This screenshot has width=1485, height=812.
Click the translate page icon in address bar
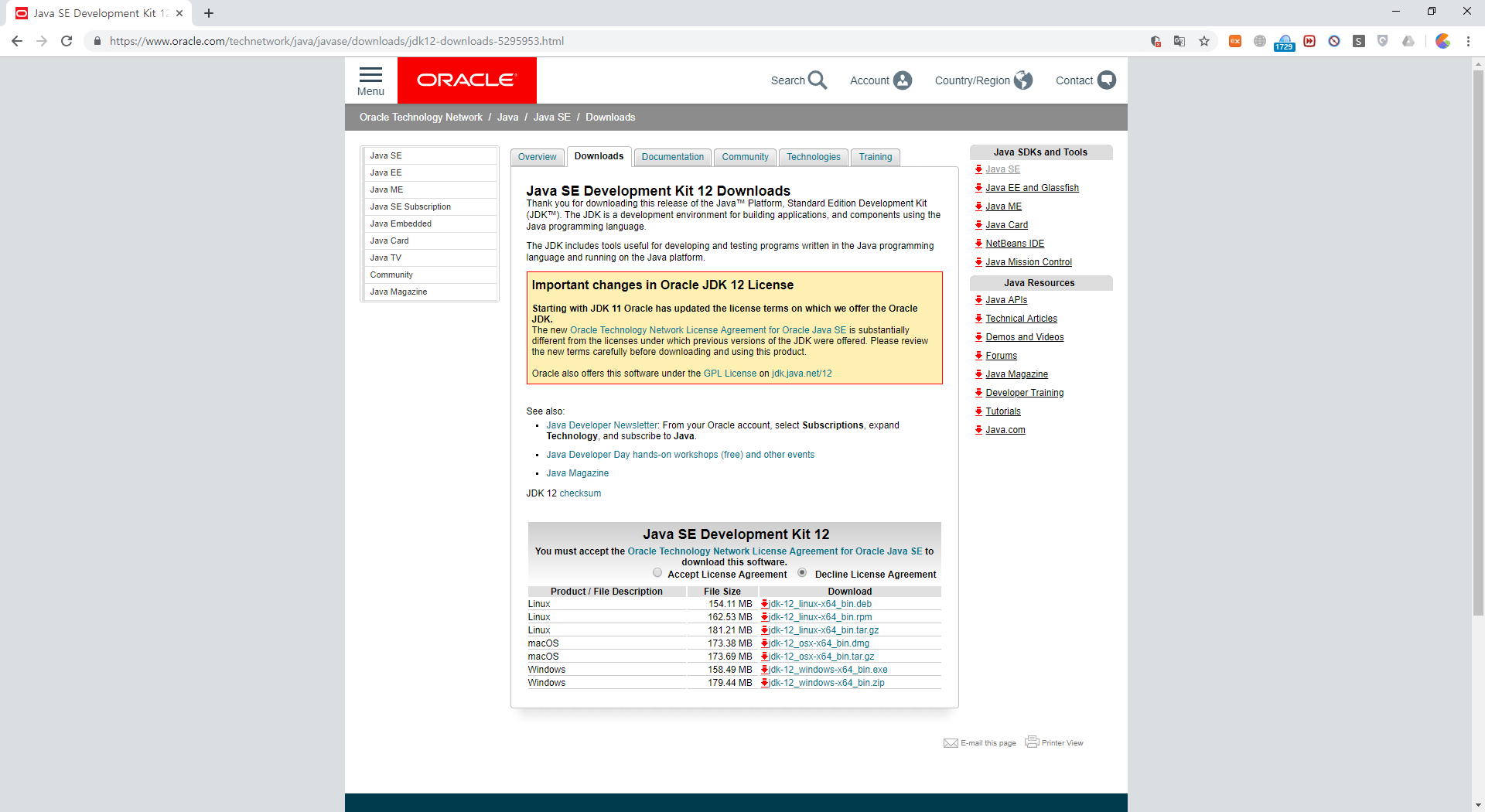coord(1179,41)
